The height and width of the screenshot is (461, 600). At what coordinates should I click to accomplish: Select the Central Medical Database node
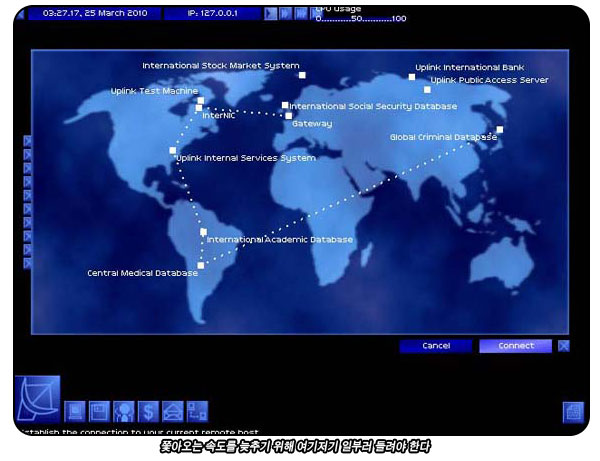pyautogui.click(x=201, y=265)
